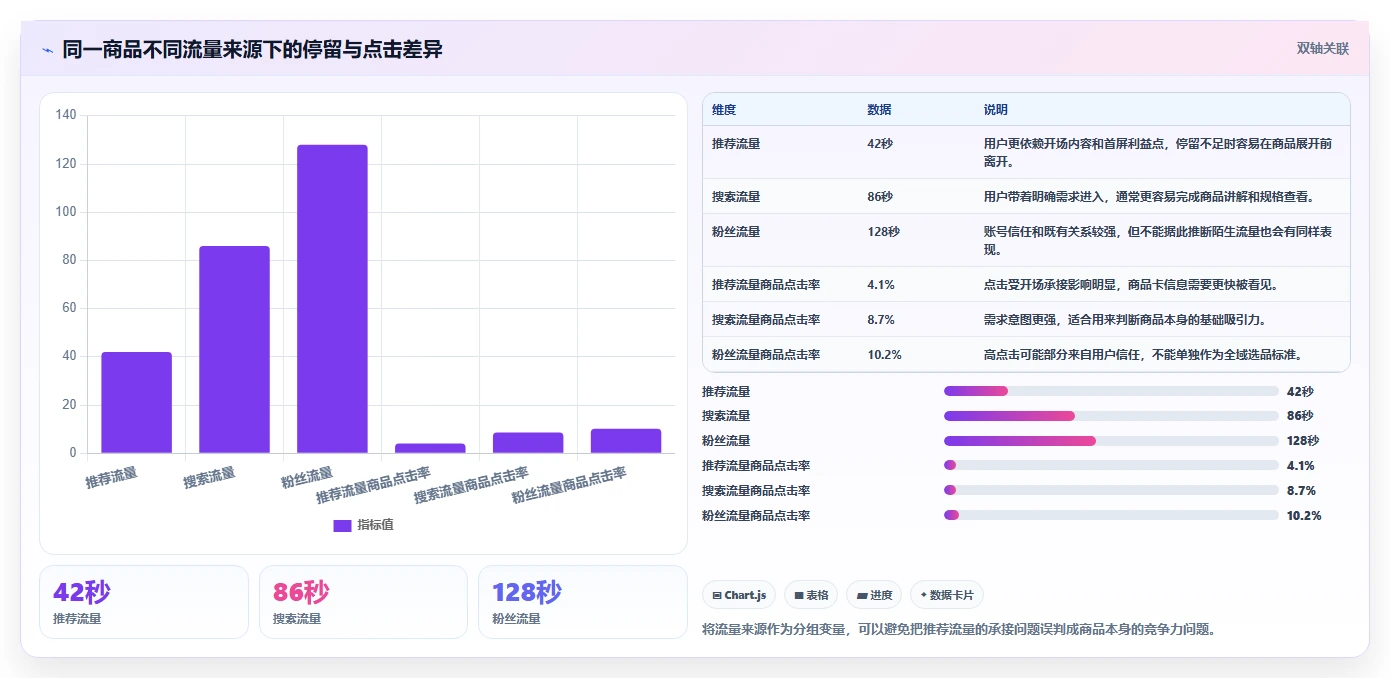Click the 128秒 value in the table
1390x678 pixels.
coord(883,232)
